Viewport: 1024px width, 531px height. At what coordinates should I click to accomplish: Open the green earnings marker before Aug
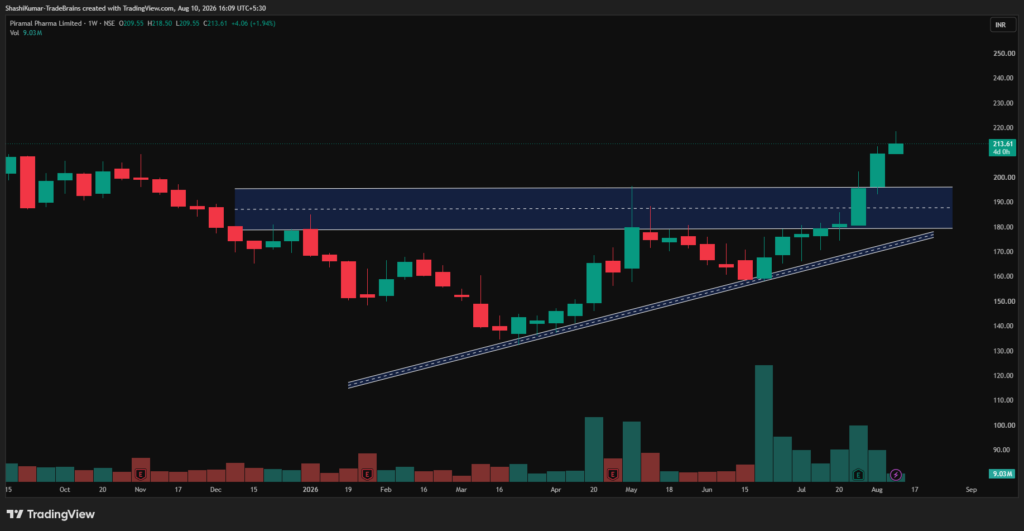(858, 475)
